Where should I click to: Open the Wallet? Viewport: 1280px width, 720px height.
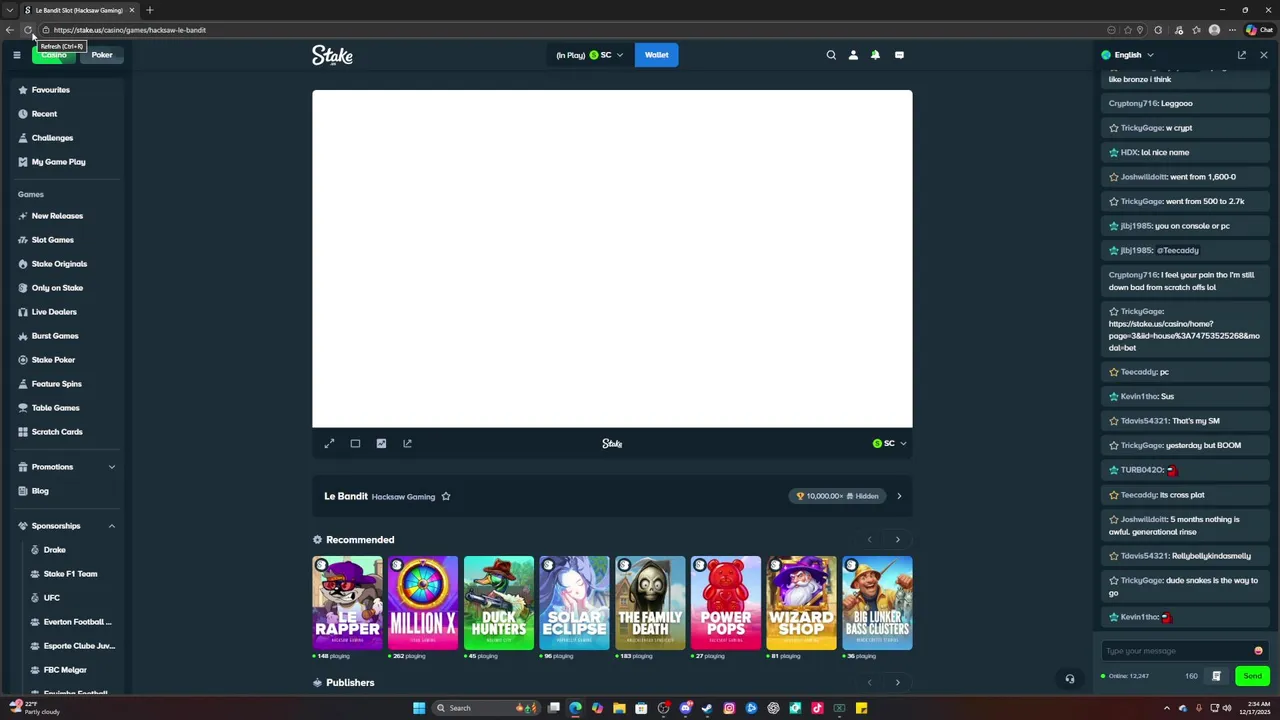[656, 55]
